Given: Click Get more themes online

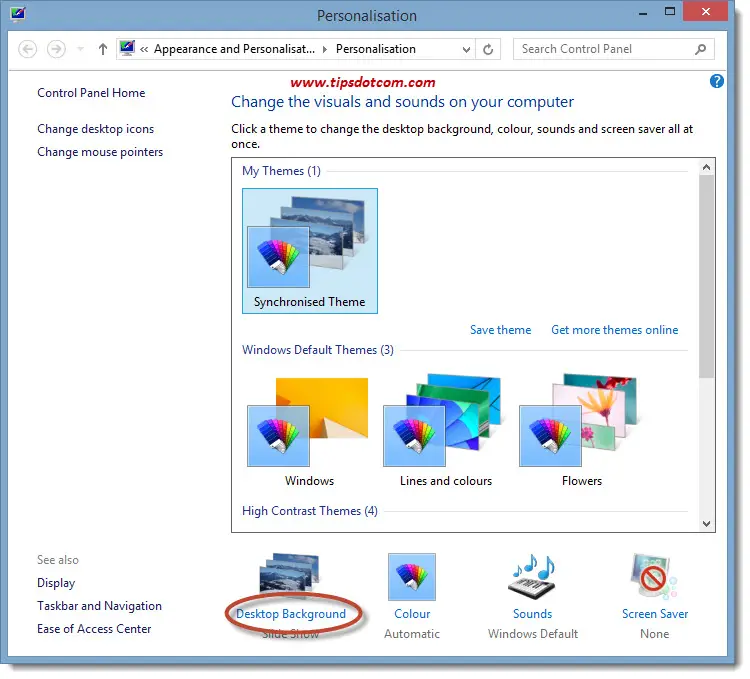Looking at the screenshot, I should [x=615, y=330].
